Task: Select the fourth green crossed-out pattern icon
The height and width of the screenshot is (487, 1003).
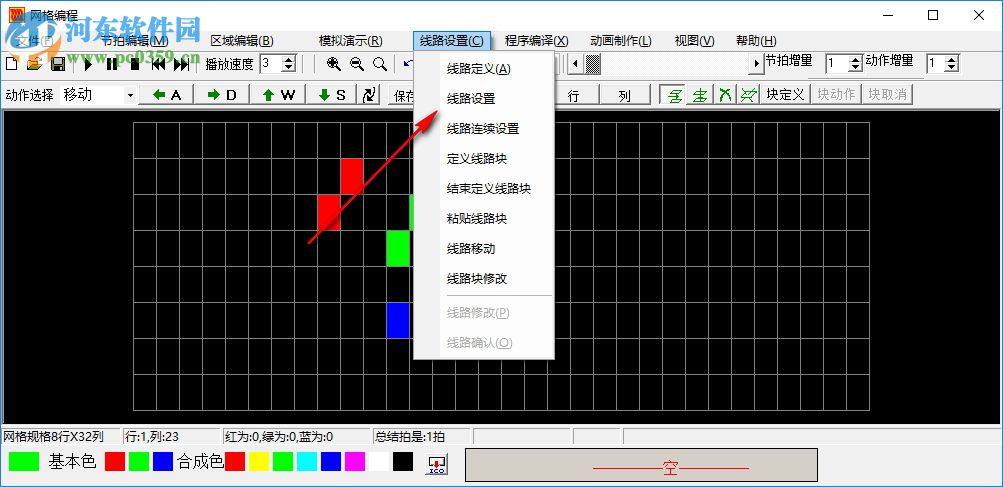Action: (x=747, y=95)
